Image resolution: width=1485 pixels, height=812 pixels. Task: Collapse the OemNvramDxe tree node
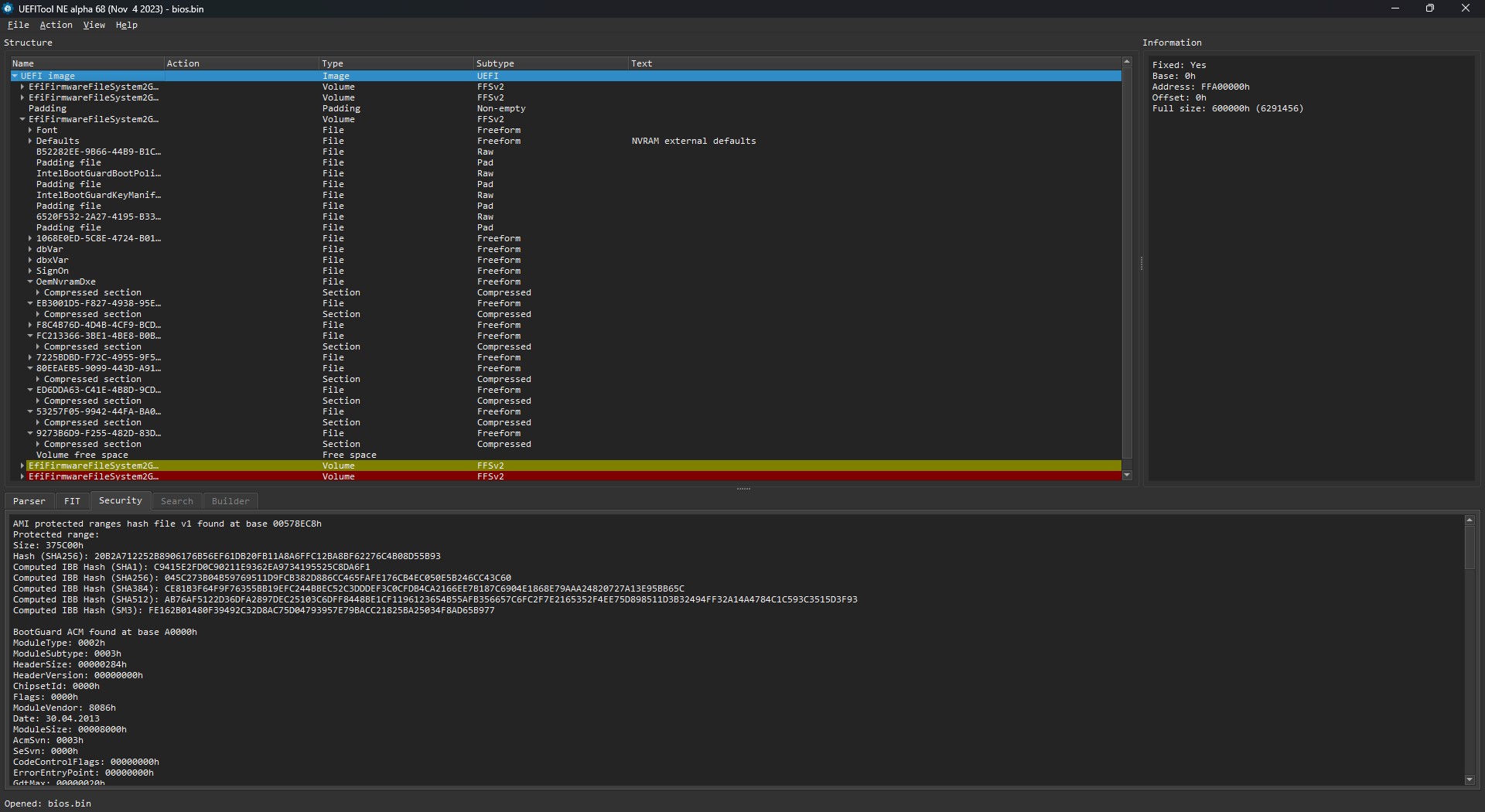30,281
